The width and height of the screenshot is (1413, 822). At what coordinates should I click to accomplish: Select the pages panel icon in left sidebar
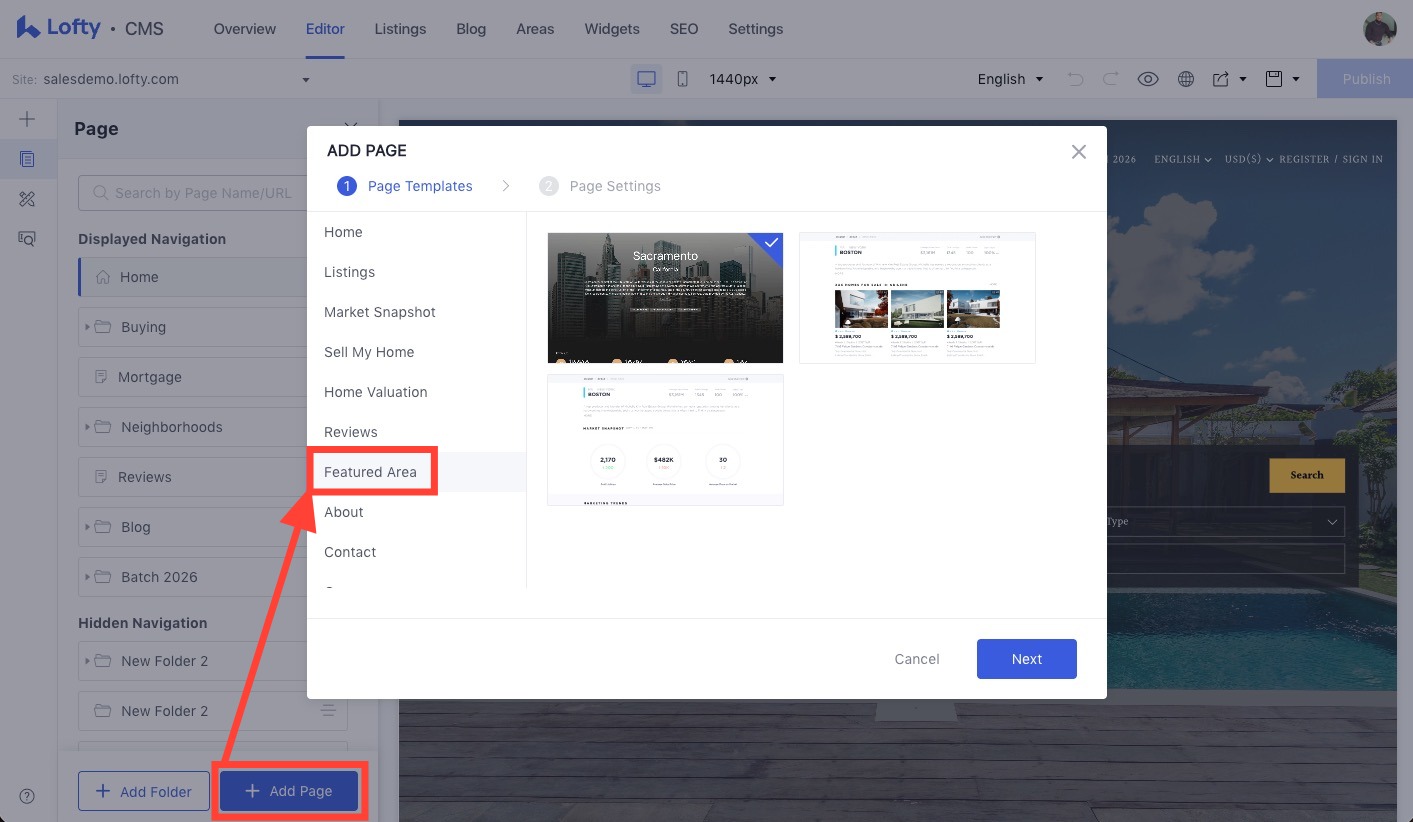[x=27, y=158]
